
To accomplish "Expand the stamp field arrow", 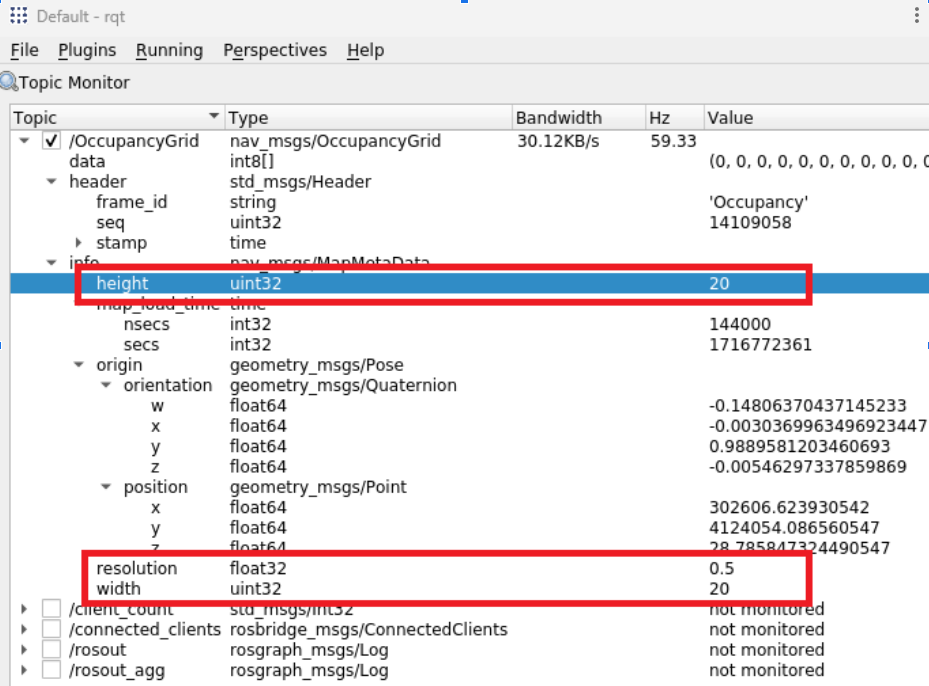I will tap(79, 243).
